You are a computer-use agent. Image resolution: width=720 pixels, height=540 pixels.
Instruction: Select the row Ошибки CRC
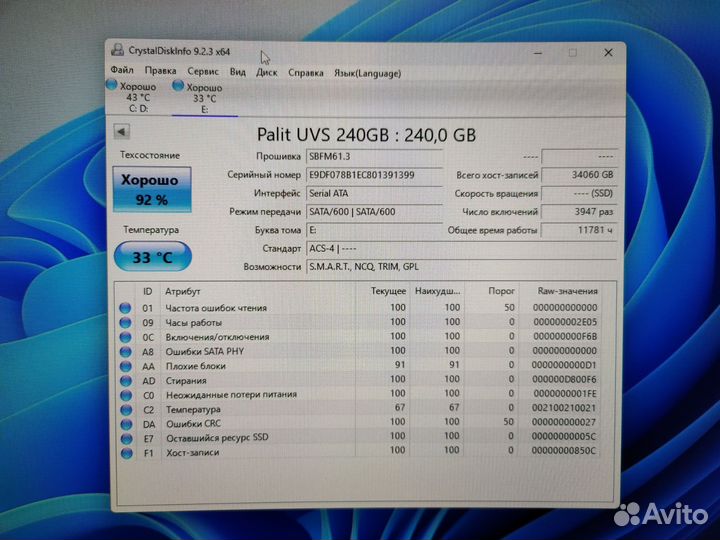click(358, 422)
